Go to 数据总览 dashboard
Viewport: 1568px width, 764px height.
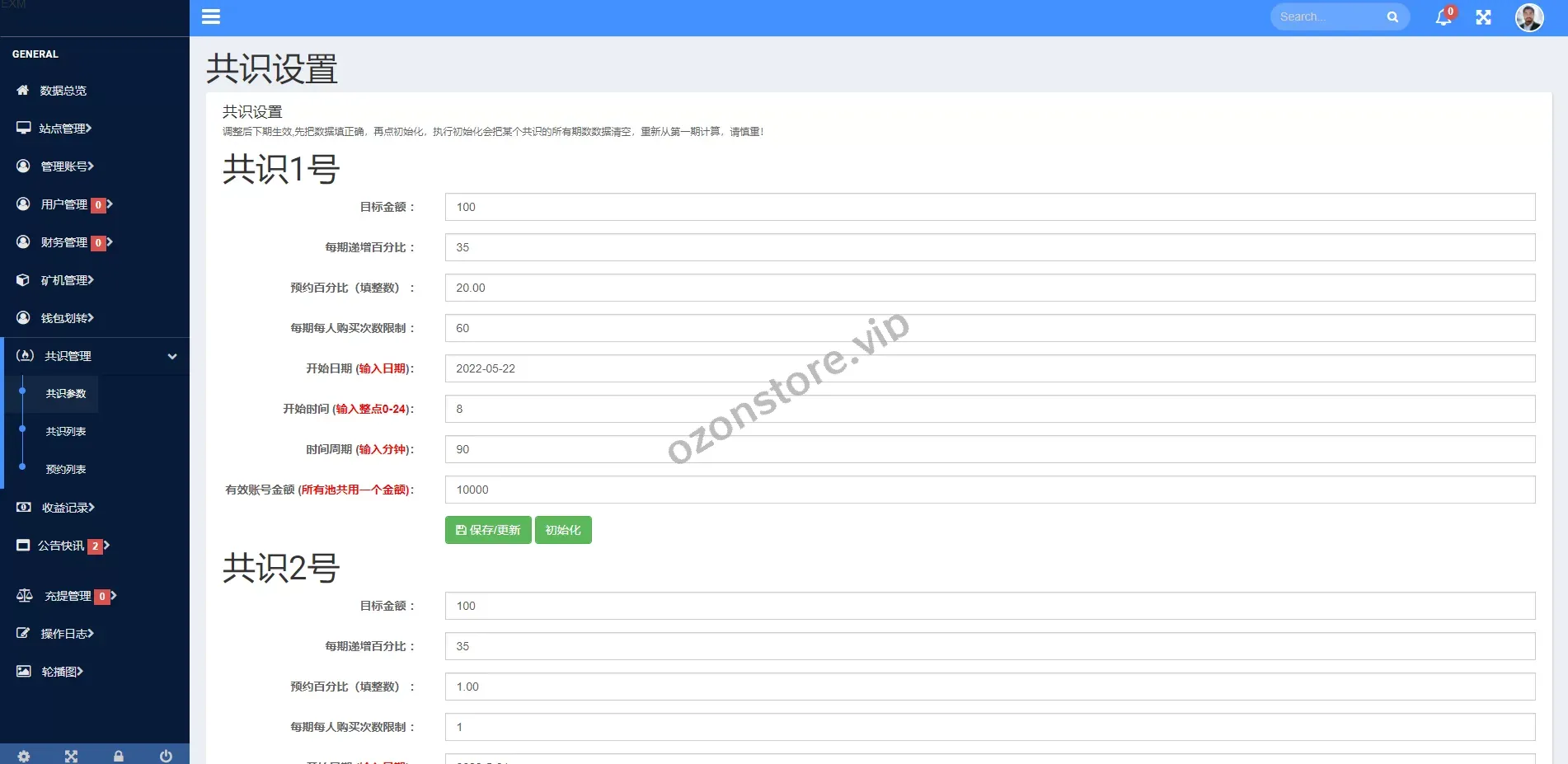pos(63,91)
